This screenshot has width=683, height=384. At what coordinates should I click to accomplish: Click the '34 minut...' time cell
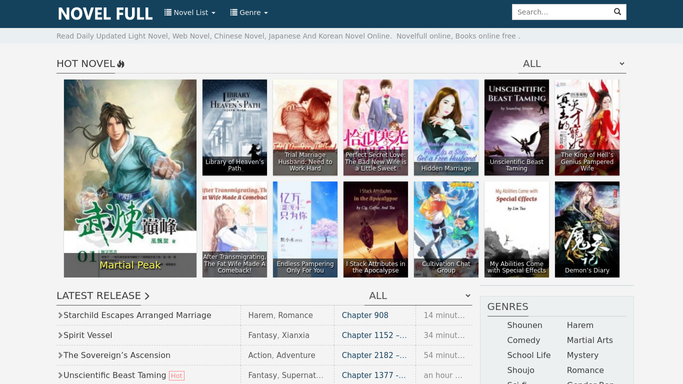click(444, 335)
